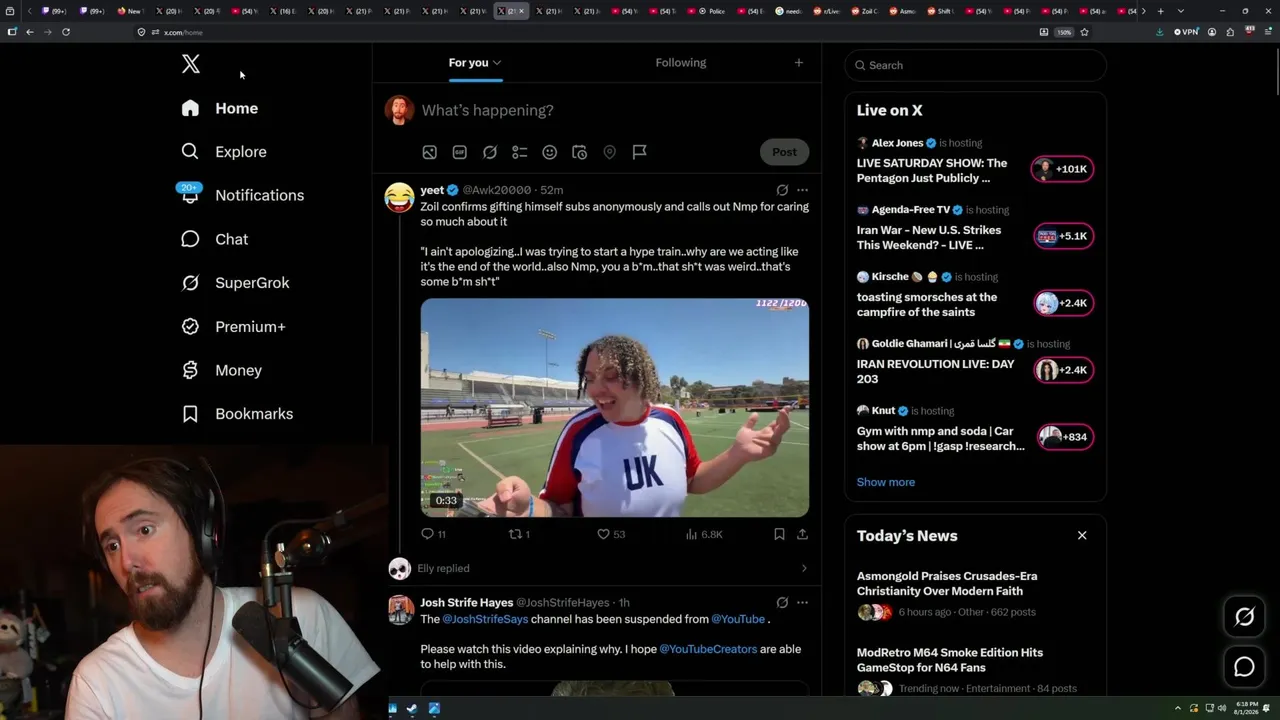Image resolution: width=1280 pixels, height=720 pixels.
Task: Join Kirsche's live with +2.4K listeners
Action: (x=1062, y=303)
